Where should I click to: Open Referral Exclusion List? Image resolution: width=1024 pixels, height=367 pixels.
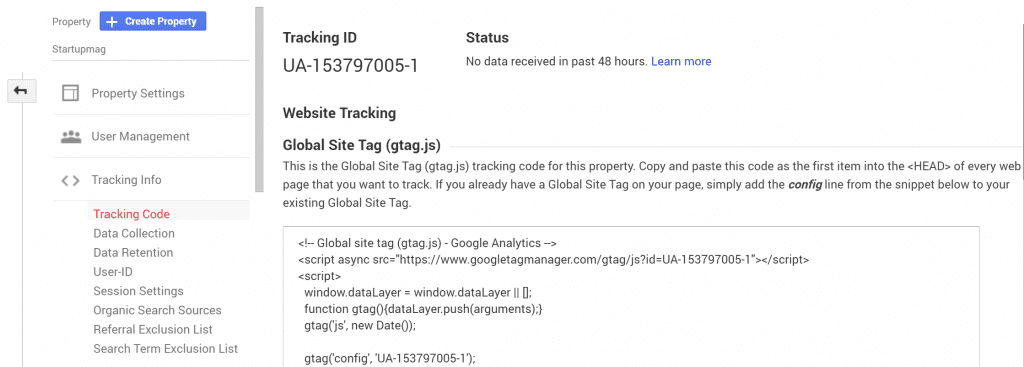tap(153, 329)
